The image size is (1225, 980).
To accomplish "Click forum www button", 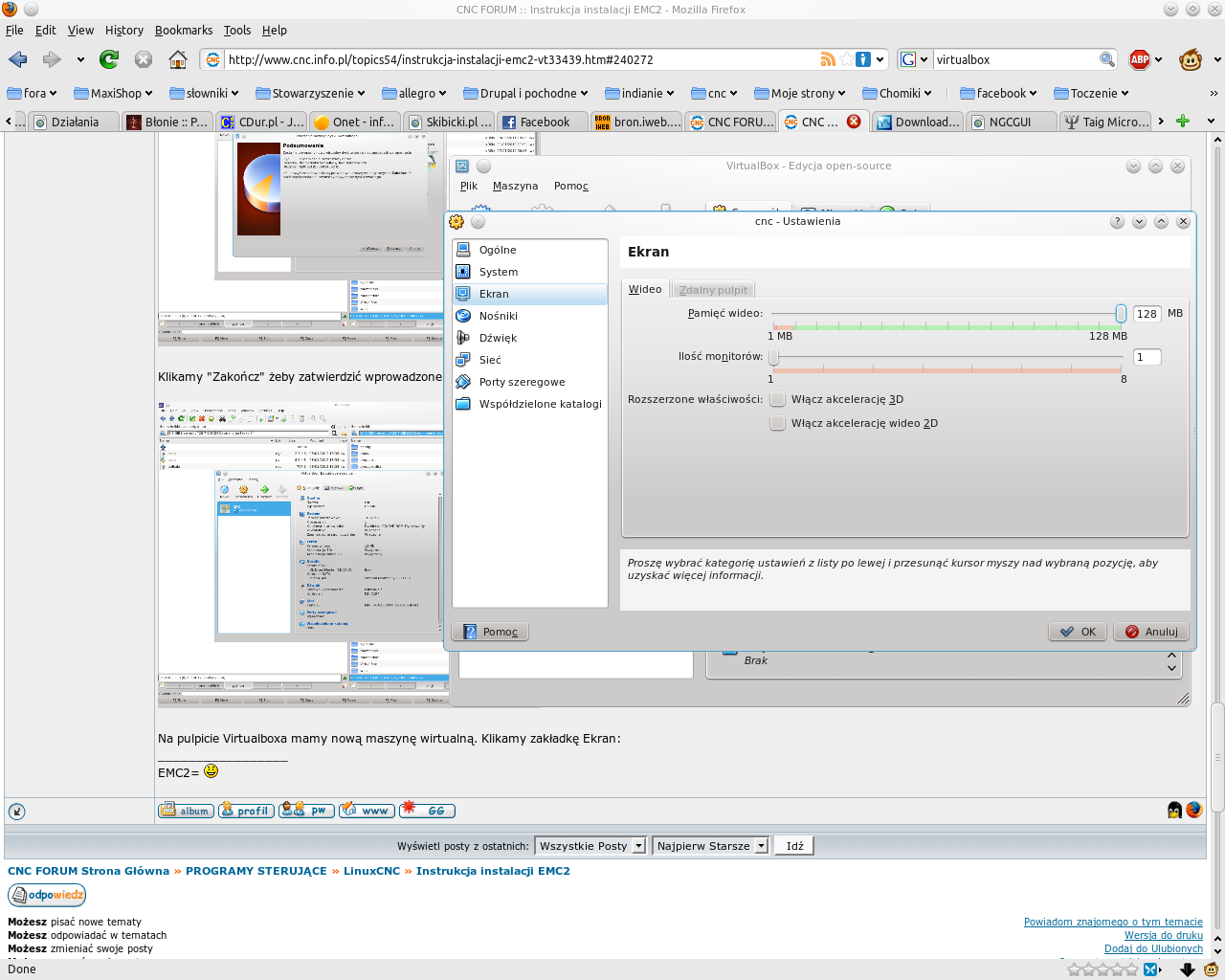I will pos(366,811).
